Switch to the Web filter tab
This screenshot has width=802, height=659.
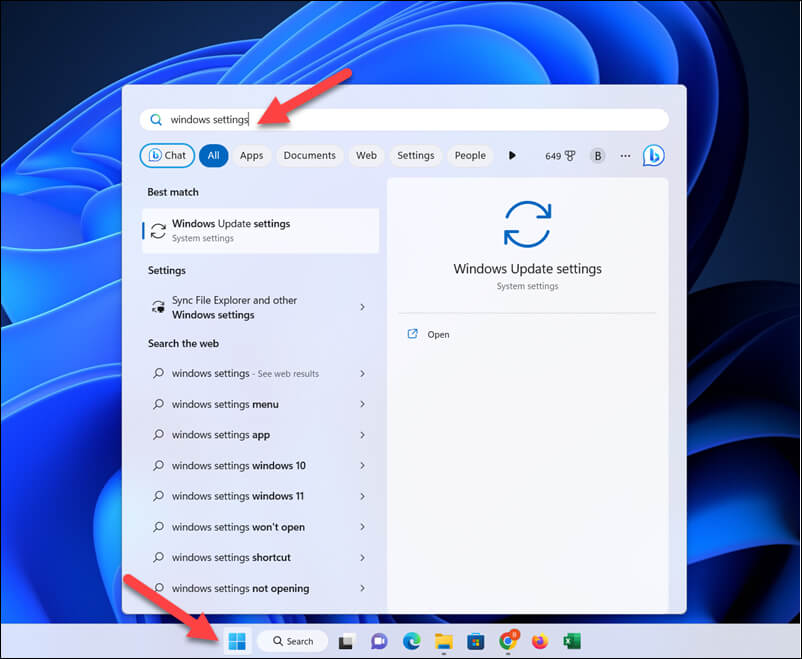point(366,156)
